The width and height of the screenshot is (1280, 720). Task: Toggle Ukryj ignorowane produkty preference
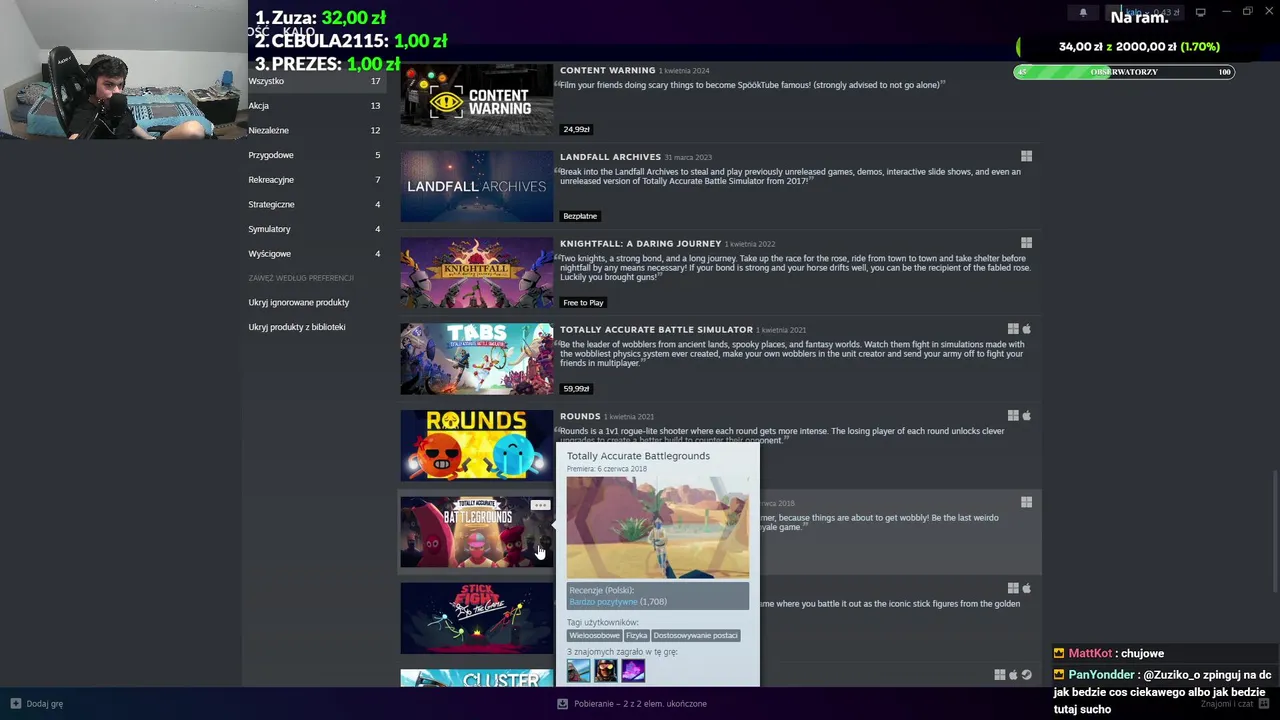tap(298, 302)
